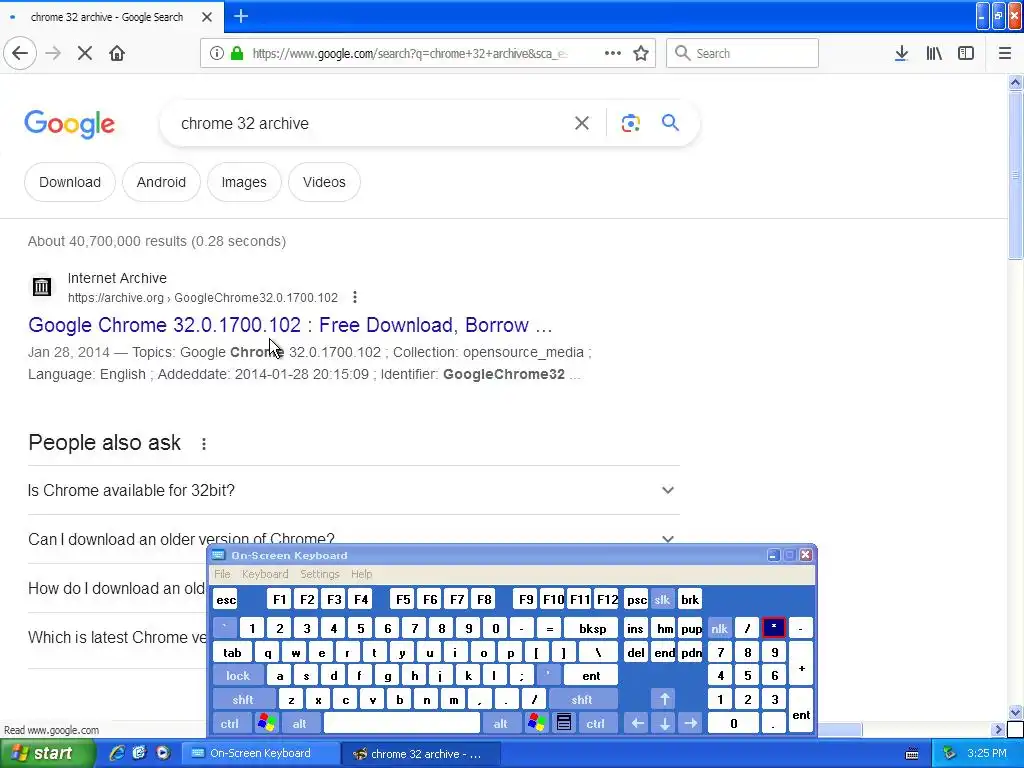Click the Firefox address bar URL
This screenshot has height=768, width=1024.
click(409, 54)
